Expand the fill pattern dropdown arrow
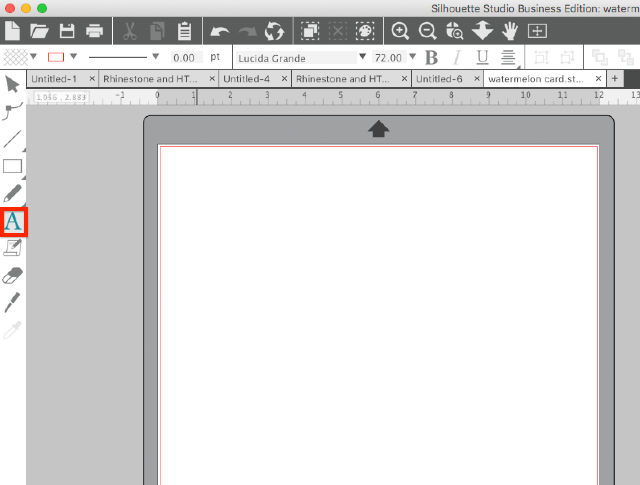The height and width of the screenshot is (485, 640). click(33, 56)
